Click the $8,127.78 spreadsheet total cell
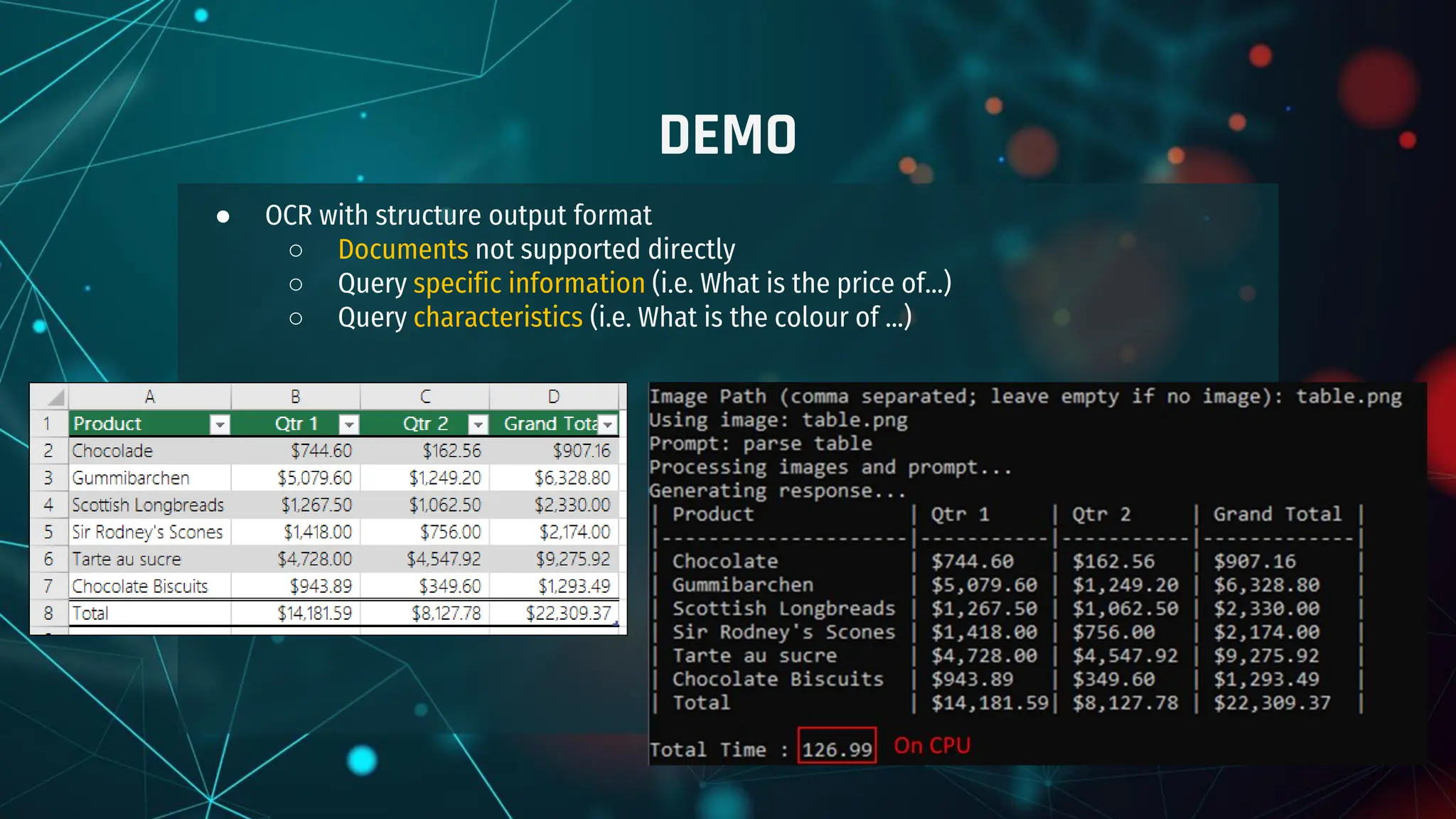This screenshot has height=819, width=1456. point(425,613)
